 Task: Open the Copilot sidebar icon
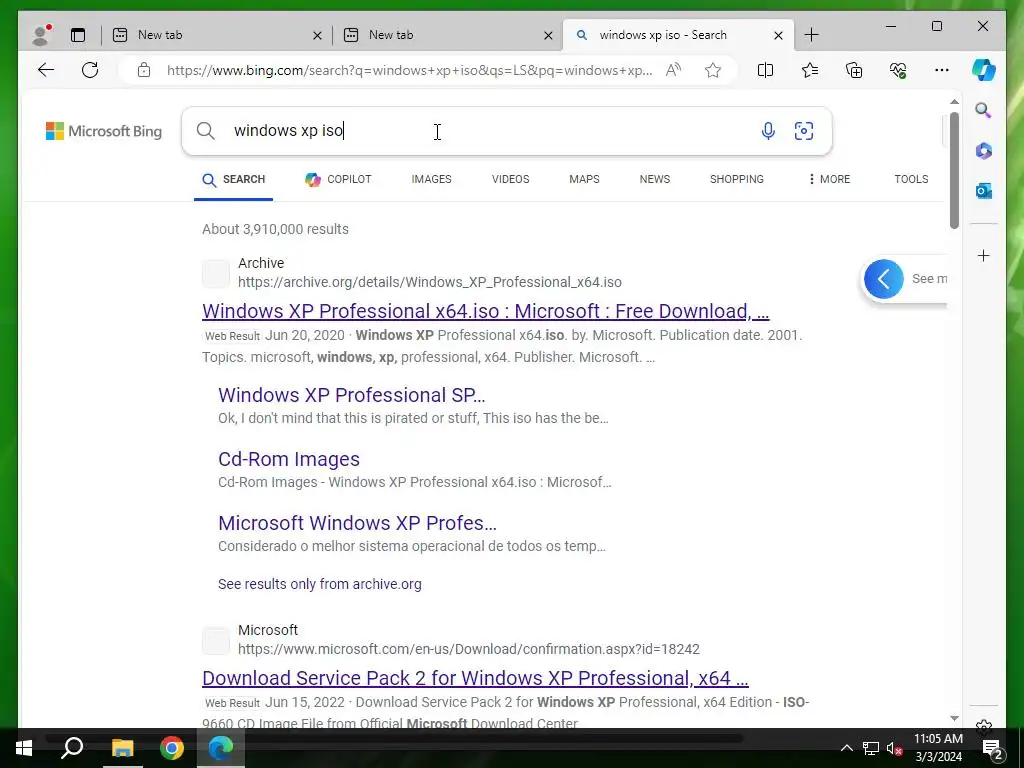pos(984,70)
